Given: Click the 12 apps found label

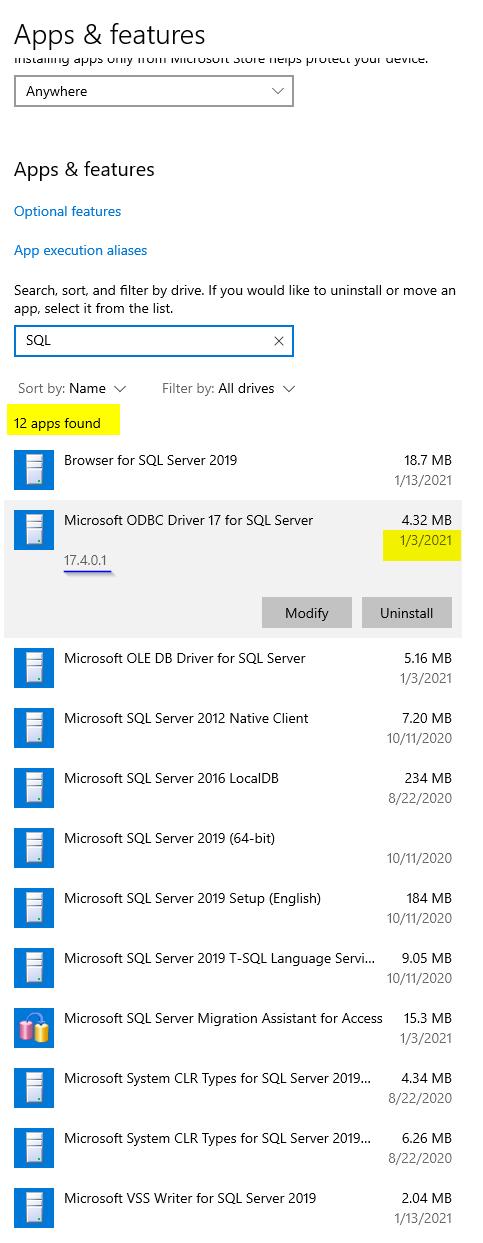Looking at the screenshot, I should [57, 423].
